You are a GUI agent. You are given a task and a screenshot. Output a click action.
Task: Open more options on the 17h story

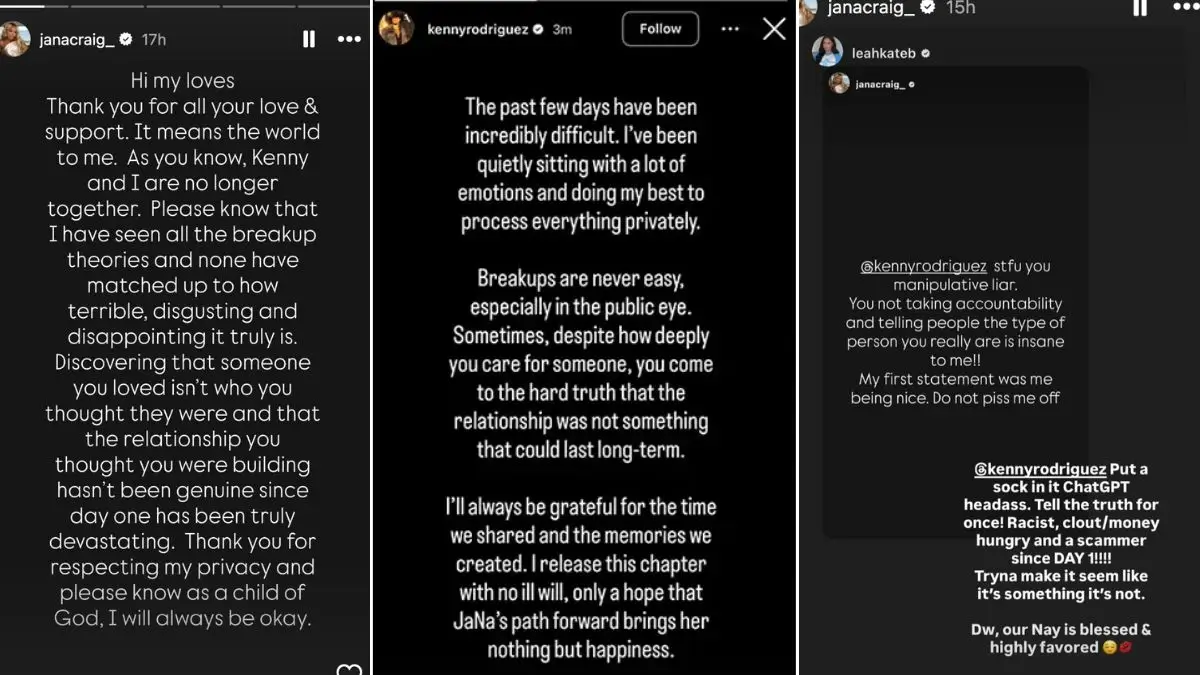[349, 39]
